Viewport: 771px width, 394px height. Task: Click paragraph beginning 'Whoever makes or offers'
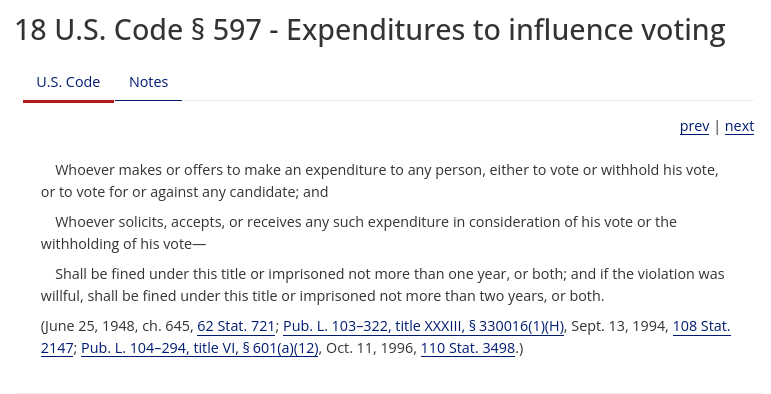[x=380, y=181]
